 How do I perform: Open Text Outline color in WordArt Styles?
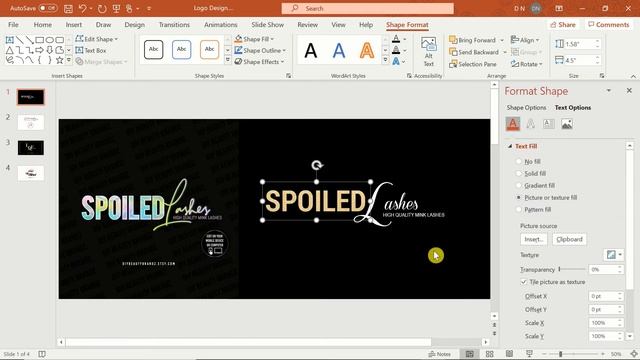pyautogui.click(x=396, y=51)
